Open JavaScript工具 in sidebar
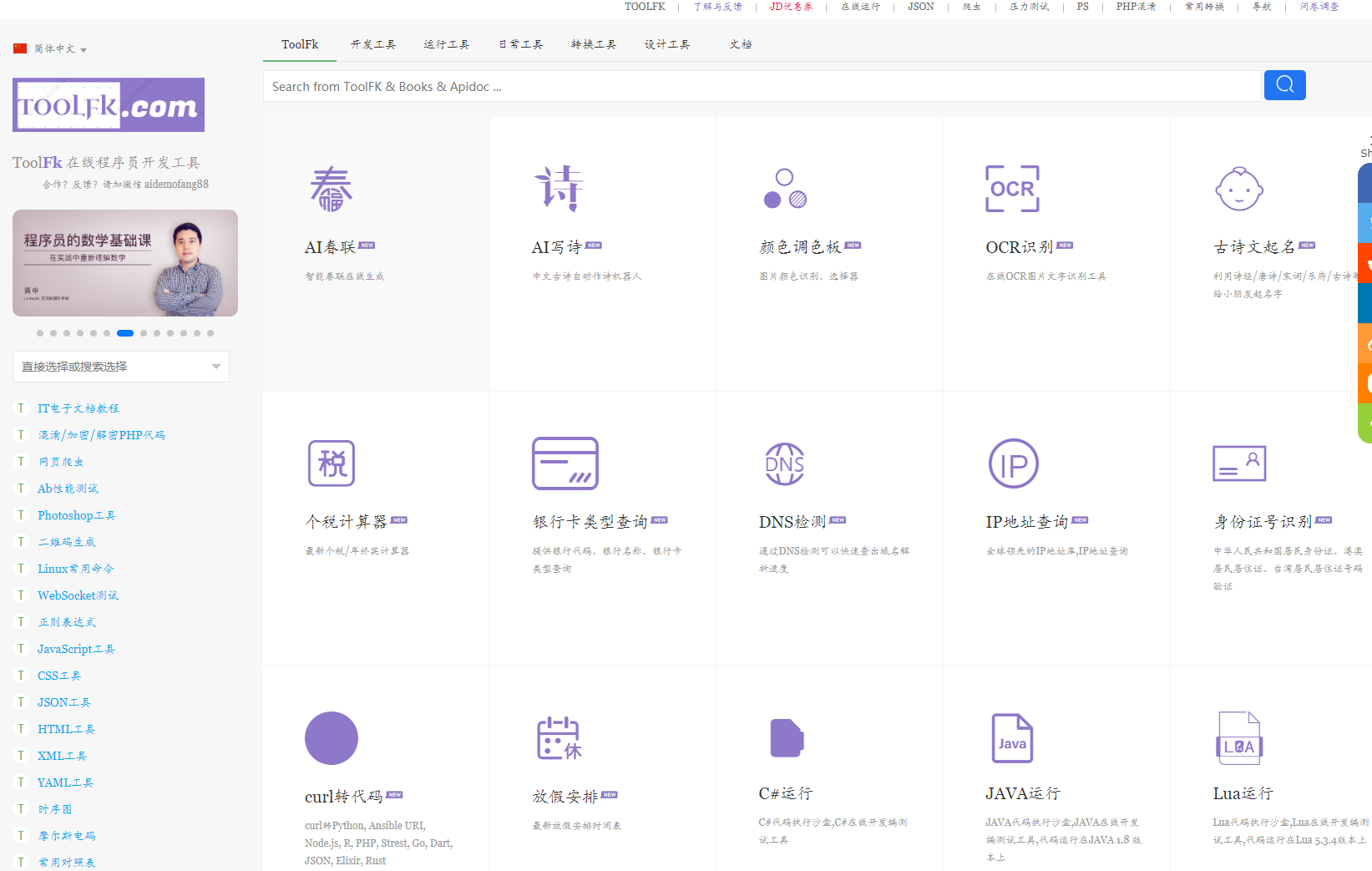The image size is (1372, 871). coord(76,649)
